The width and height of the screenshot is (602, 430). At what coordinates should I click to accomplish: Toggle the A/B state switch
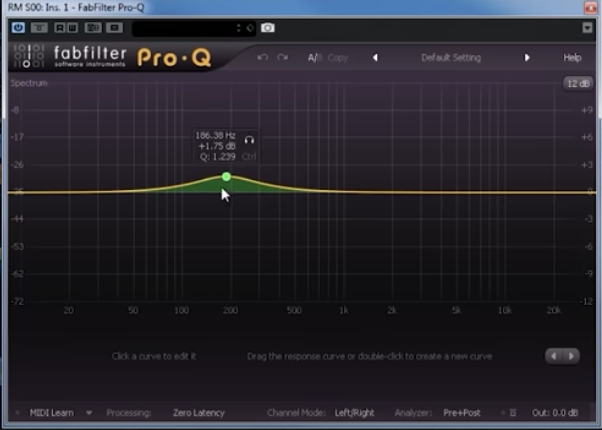click(x=315, y=58)
